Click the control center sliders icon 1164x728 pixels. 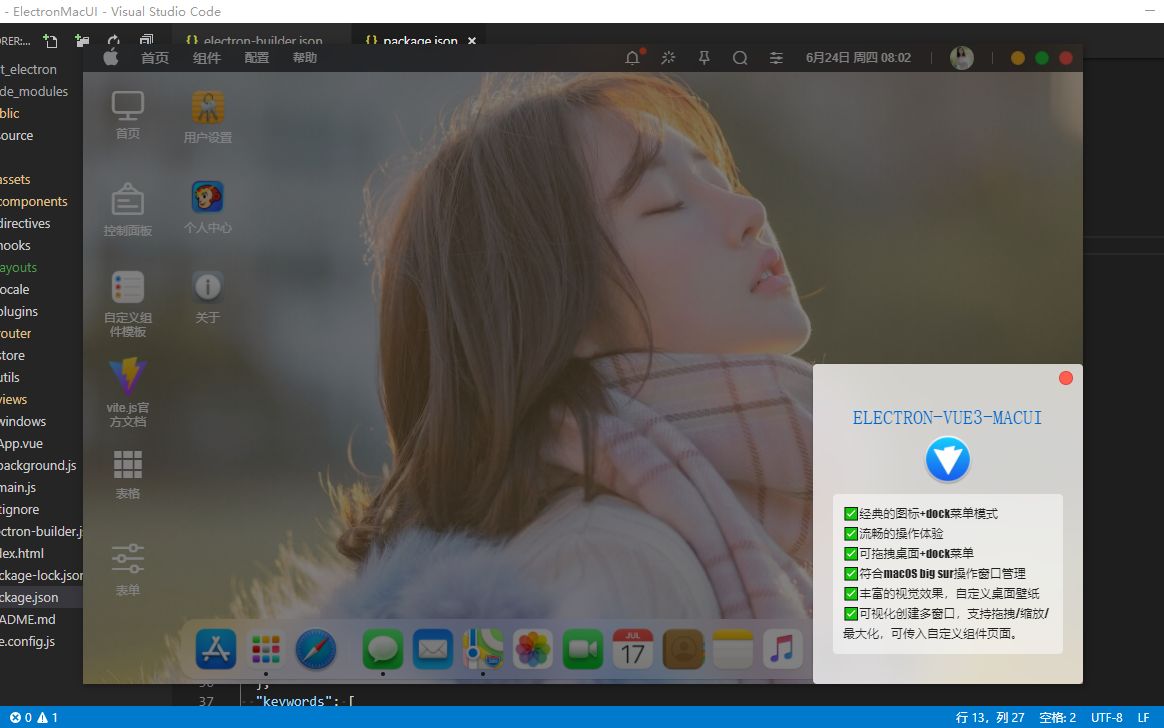coord(776,58)
